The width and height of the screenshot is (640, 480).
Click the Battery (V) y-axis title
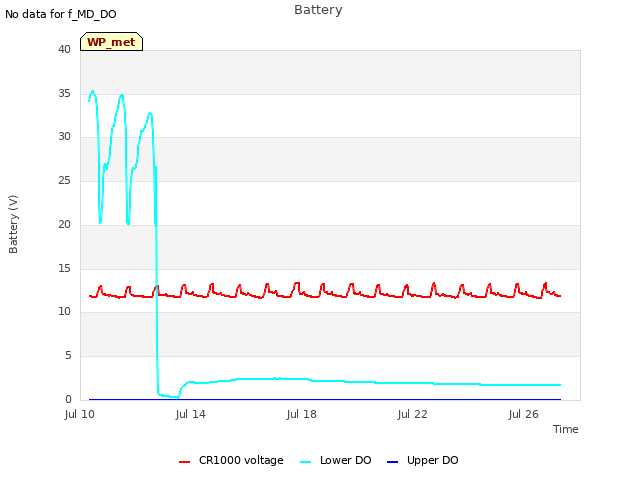point(13,224)
